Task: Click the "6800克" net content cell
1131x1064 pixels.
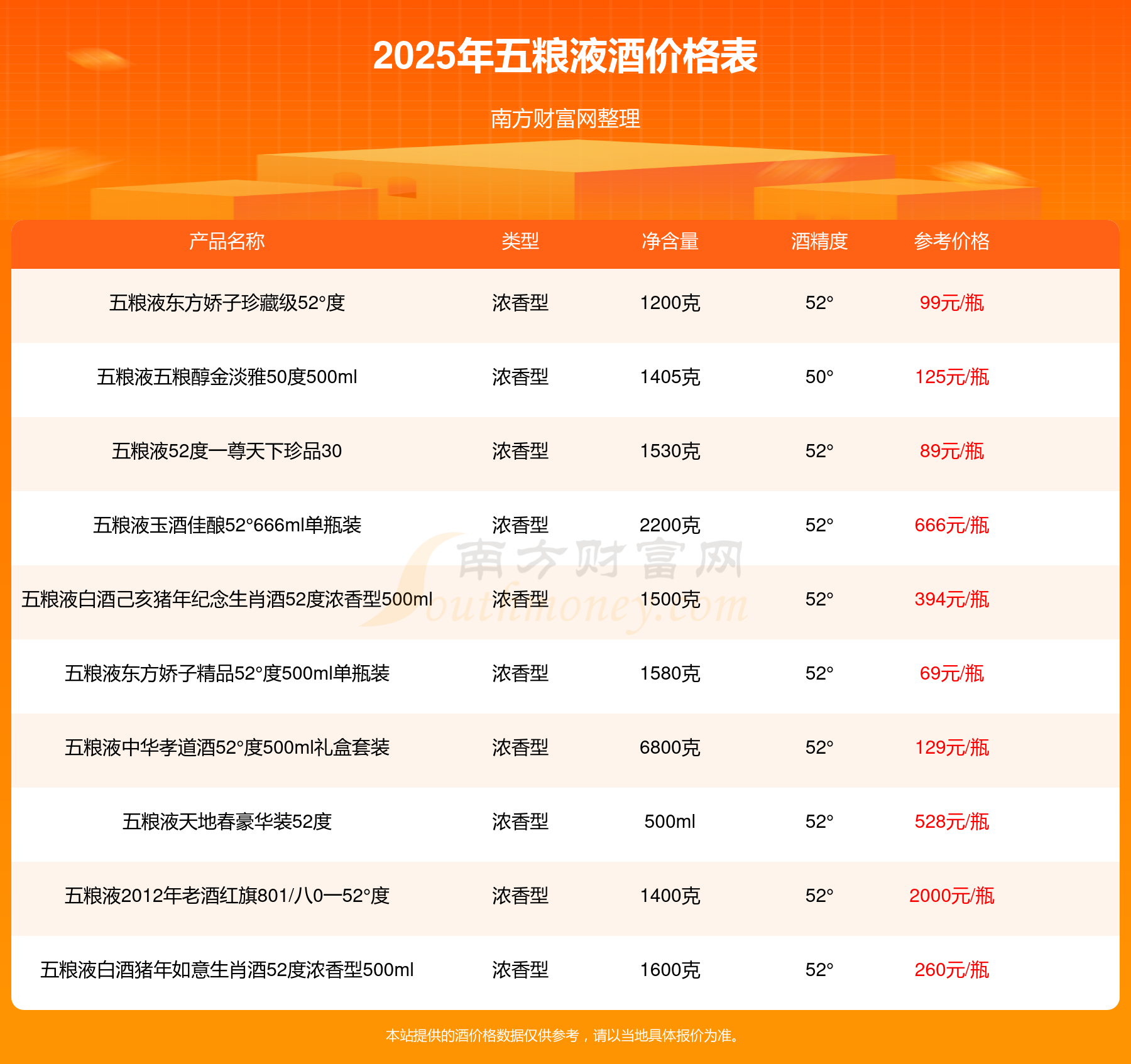Action: point(670,747)
